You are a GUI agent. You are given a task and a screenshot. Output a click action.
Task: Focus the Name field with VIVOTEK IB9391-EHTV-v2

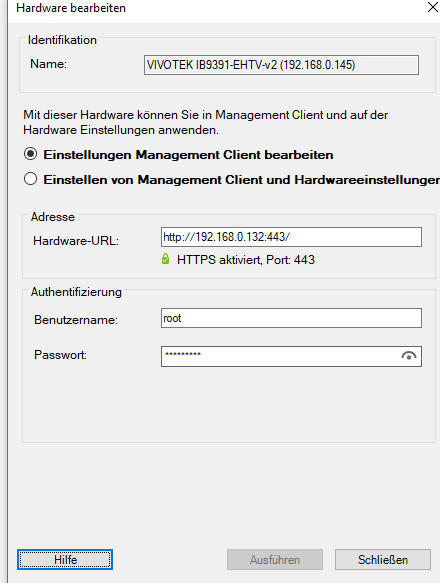281,65
